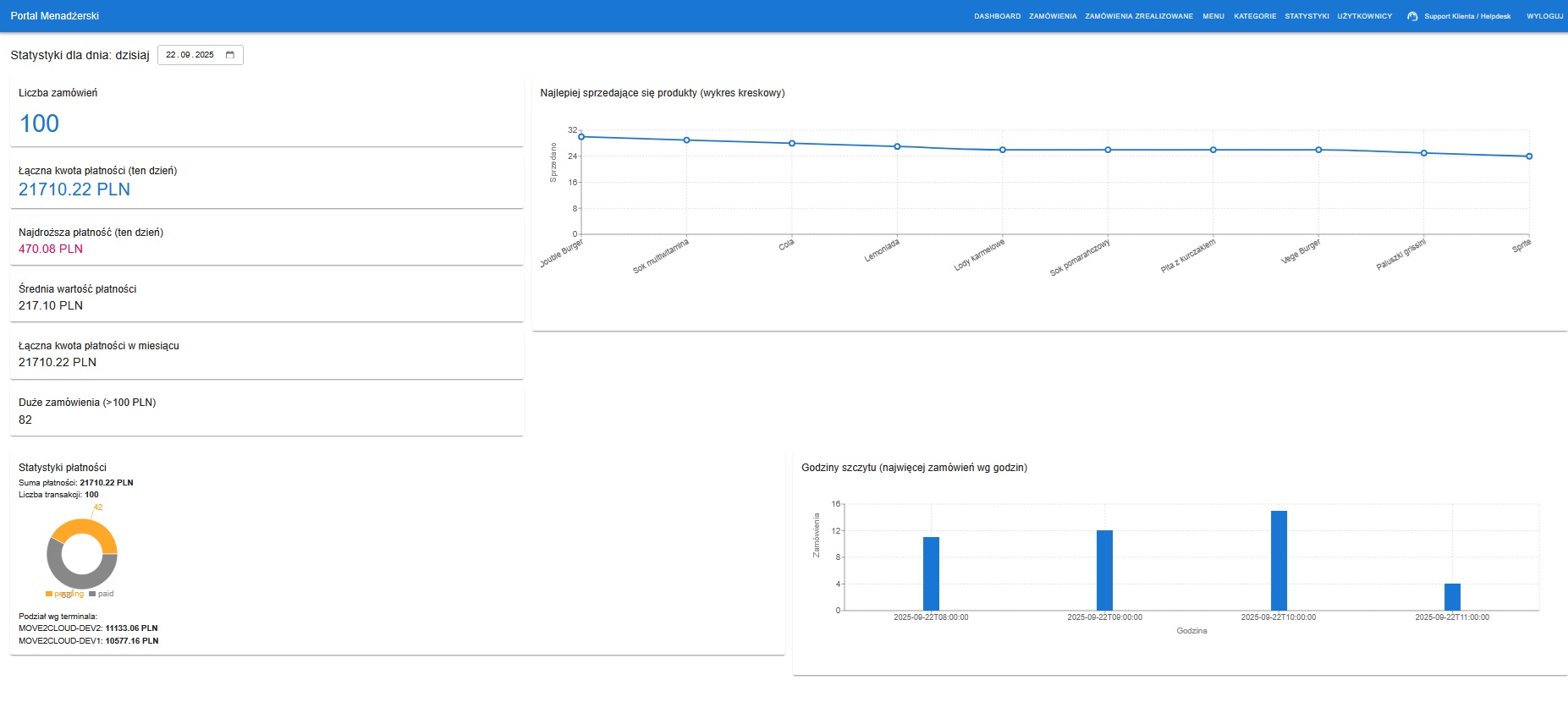The width and height of the screenshot is (1568, 713).
Task: Open the Dashboard nav item
Action: click(997, 16)
